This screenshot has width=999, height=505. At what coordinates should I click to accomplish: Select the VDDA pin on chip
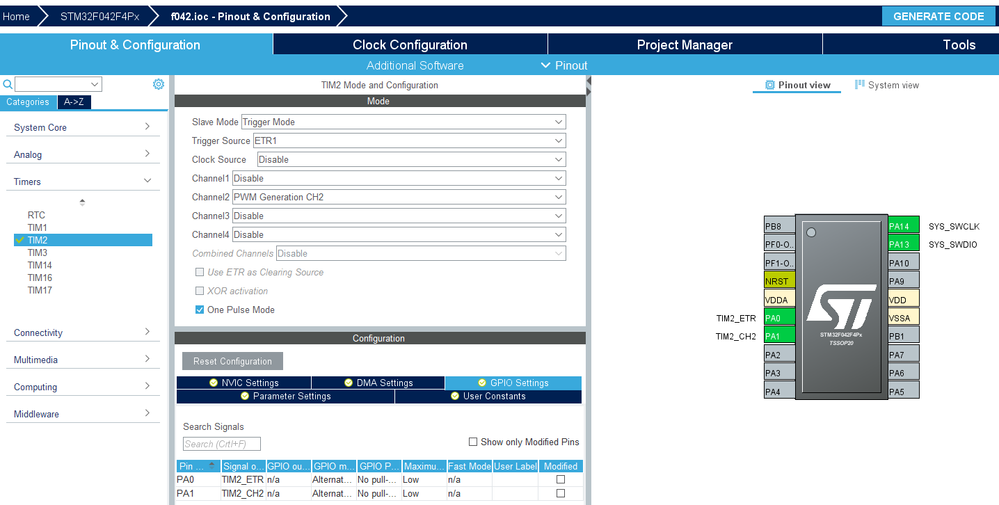[x=780, y=299]
